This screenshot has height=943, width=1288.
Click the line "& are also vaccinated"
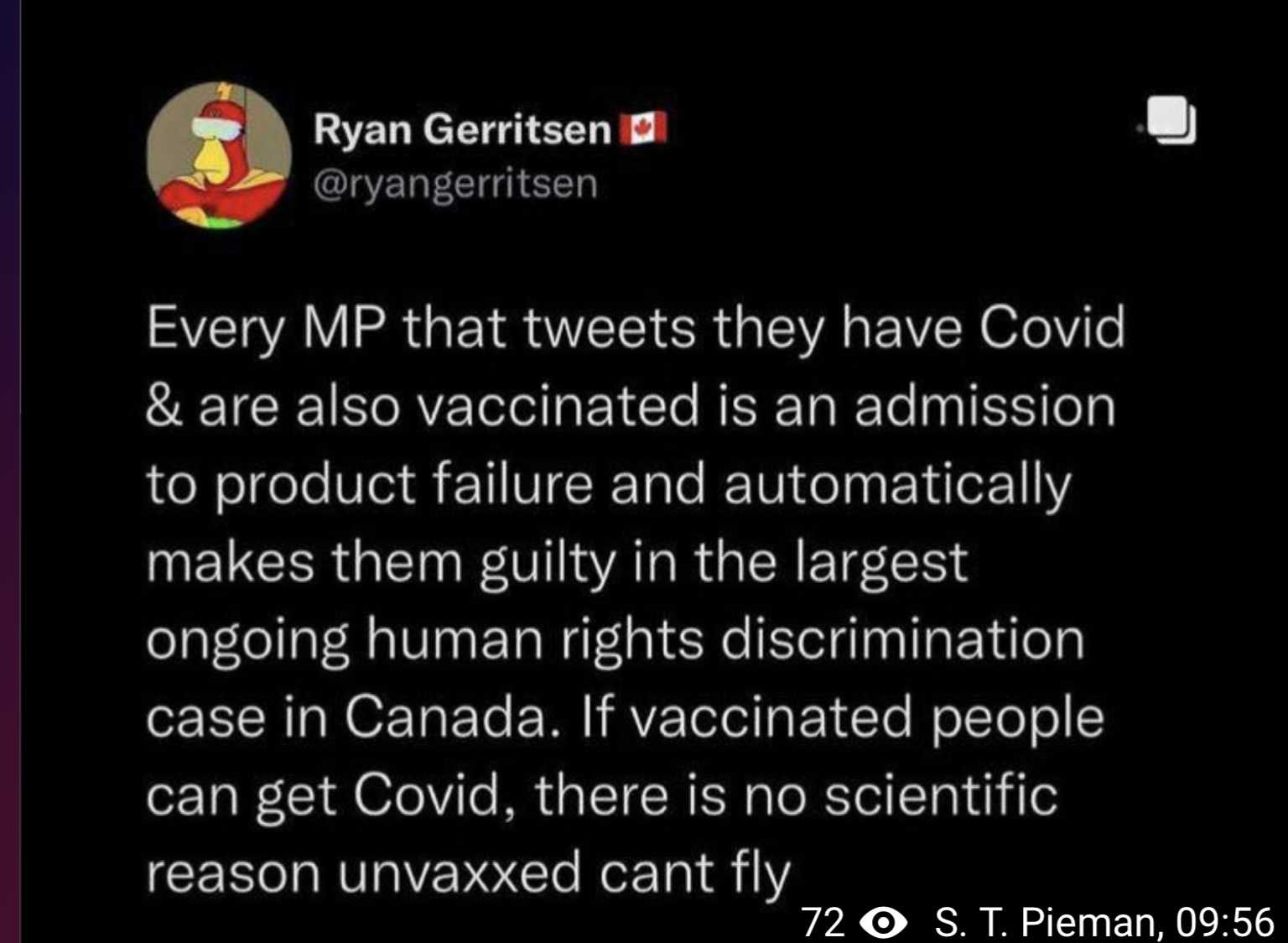coord(630,406)
